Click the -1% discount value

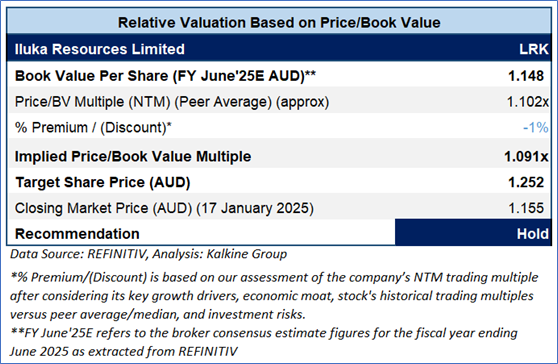point(536,127)
